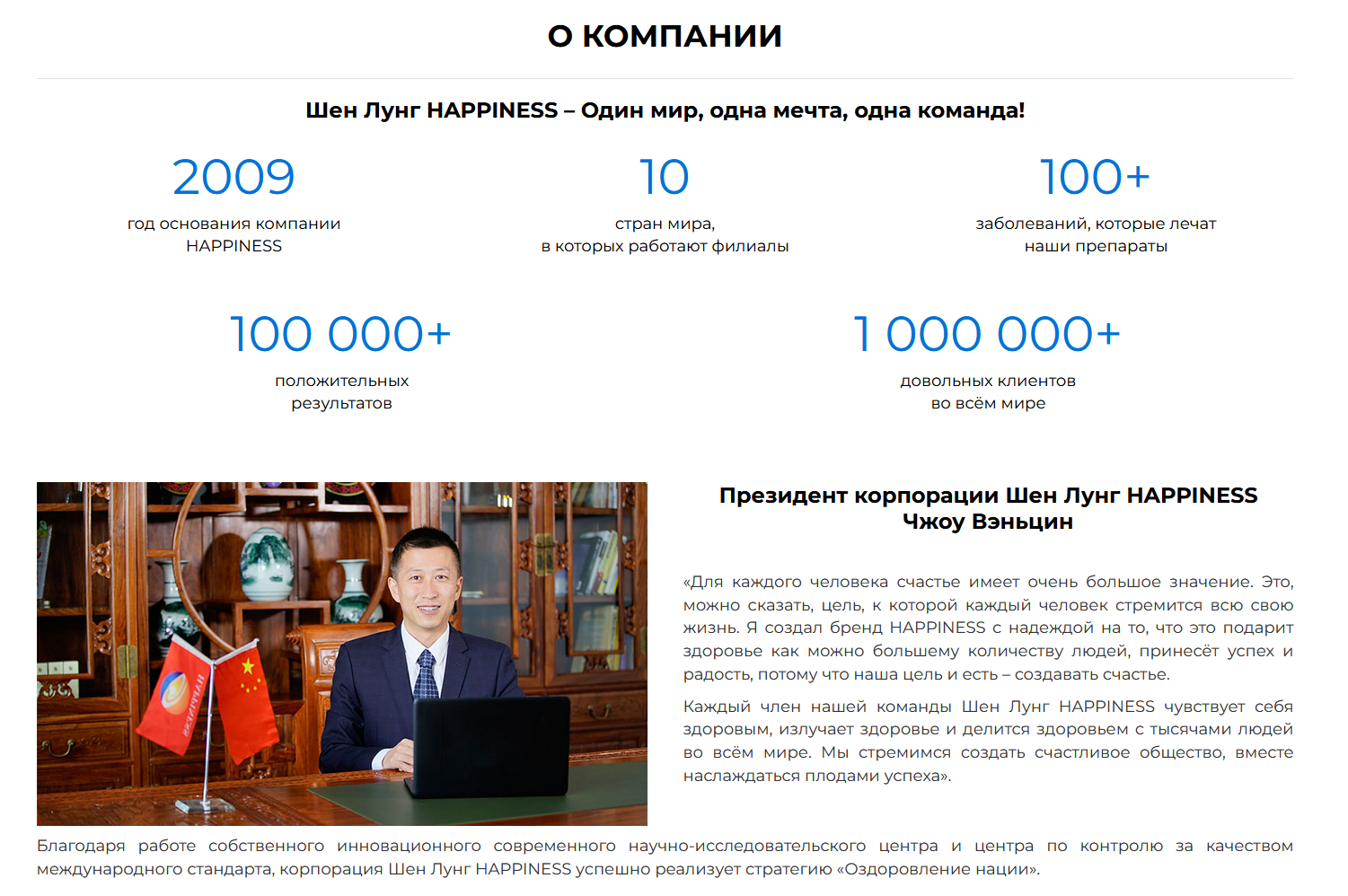Click the "2009" founding year figure
This screenshot has width=1348, height=896.
233,177
